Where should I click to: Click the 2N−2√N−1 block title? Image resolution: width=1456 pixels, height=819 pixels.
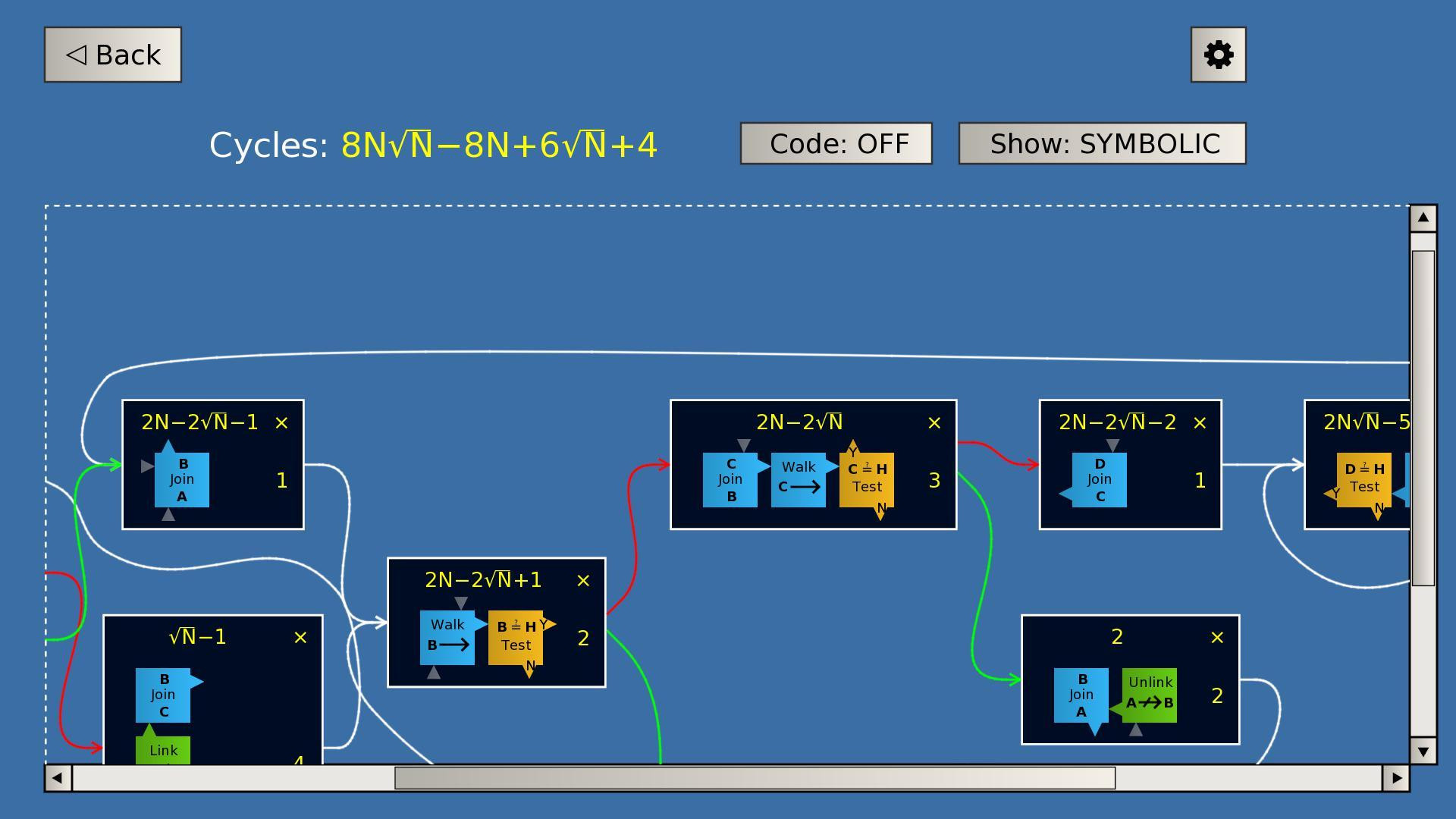[199, 422]
